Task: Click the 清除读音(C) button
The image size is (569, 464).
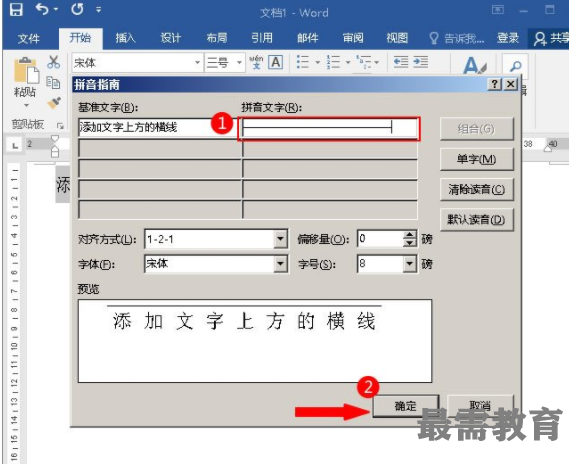Action: (476, 189)
